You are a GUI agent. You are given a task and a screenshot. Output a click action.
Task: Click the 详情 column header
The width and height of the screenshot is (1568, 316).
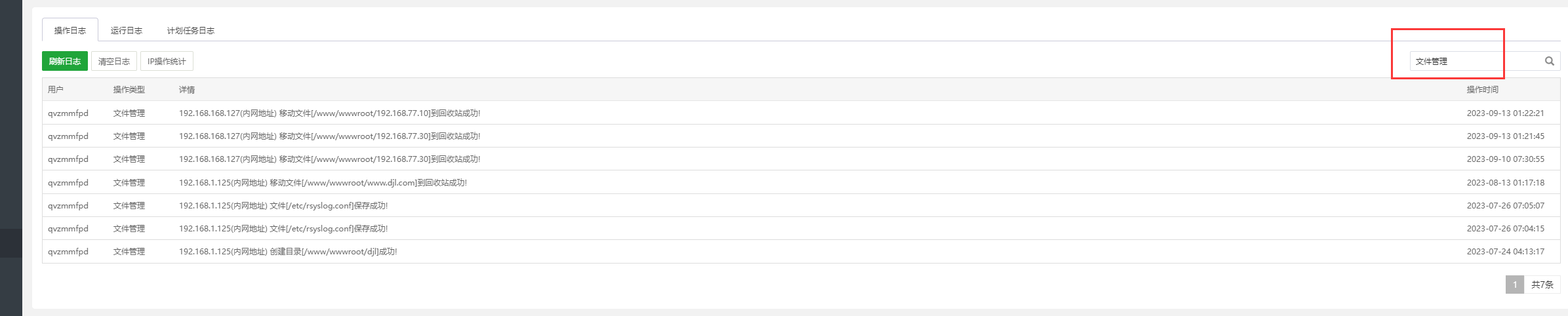187,89
